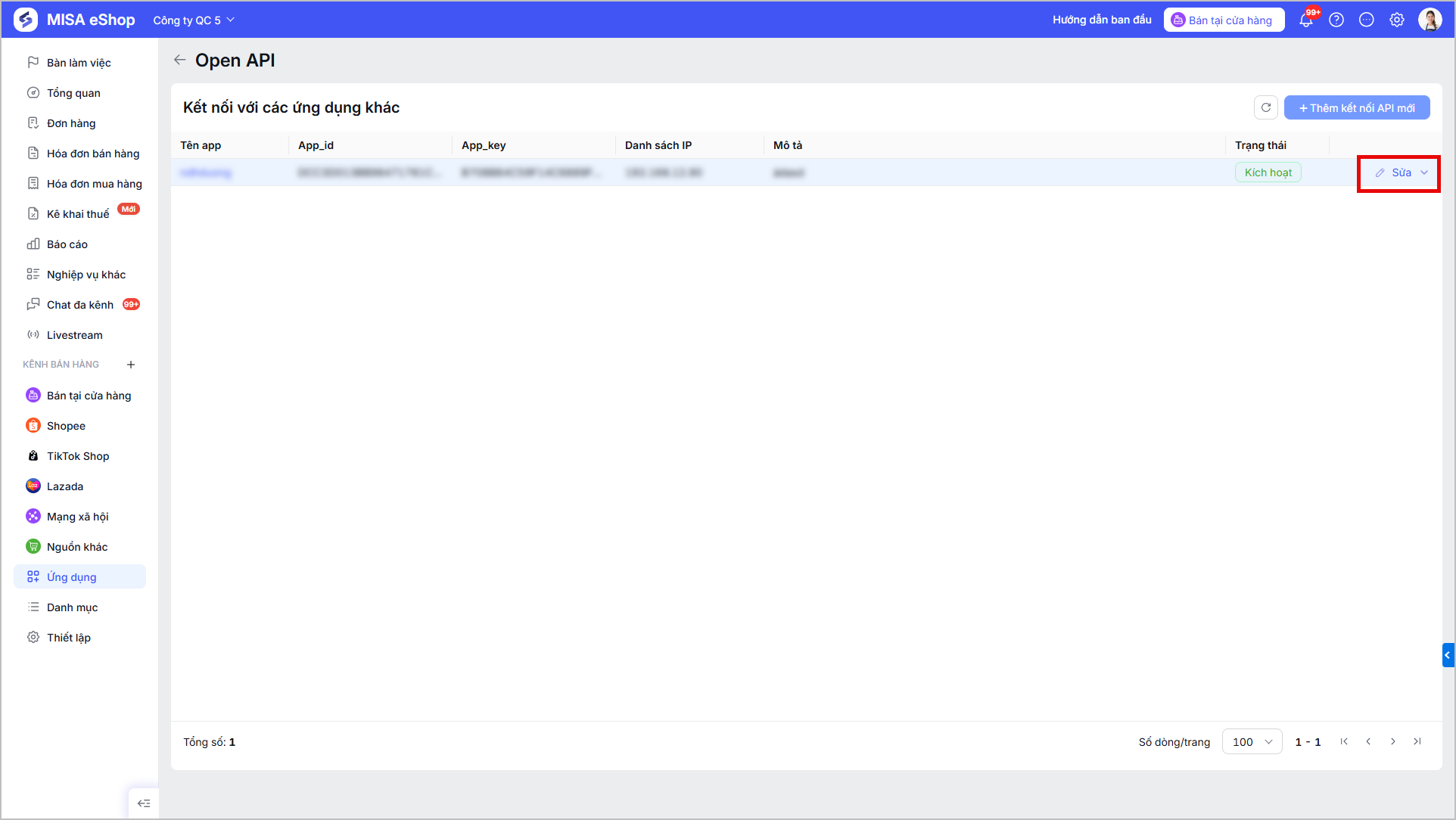This screenshot has height=820, width=1456.
Task: Click the Bán tại cửa hàng header button
Action: (1224, 20)
